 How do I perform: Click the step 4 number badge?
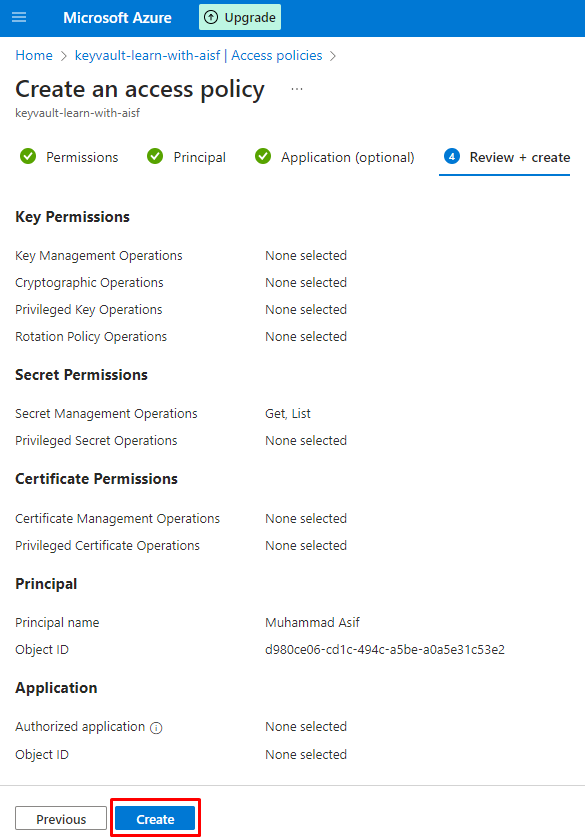[x=452, y=156]
